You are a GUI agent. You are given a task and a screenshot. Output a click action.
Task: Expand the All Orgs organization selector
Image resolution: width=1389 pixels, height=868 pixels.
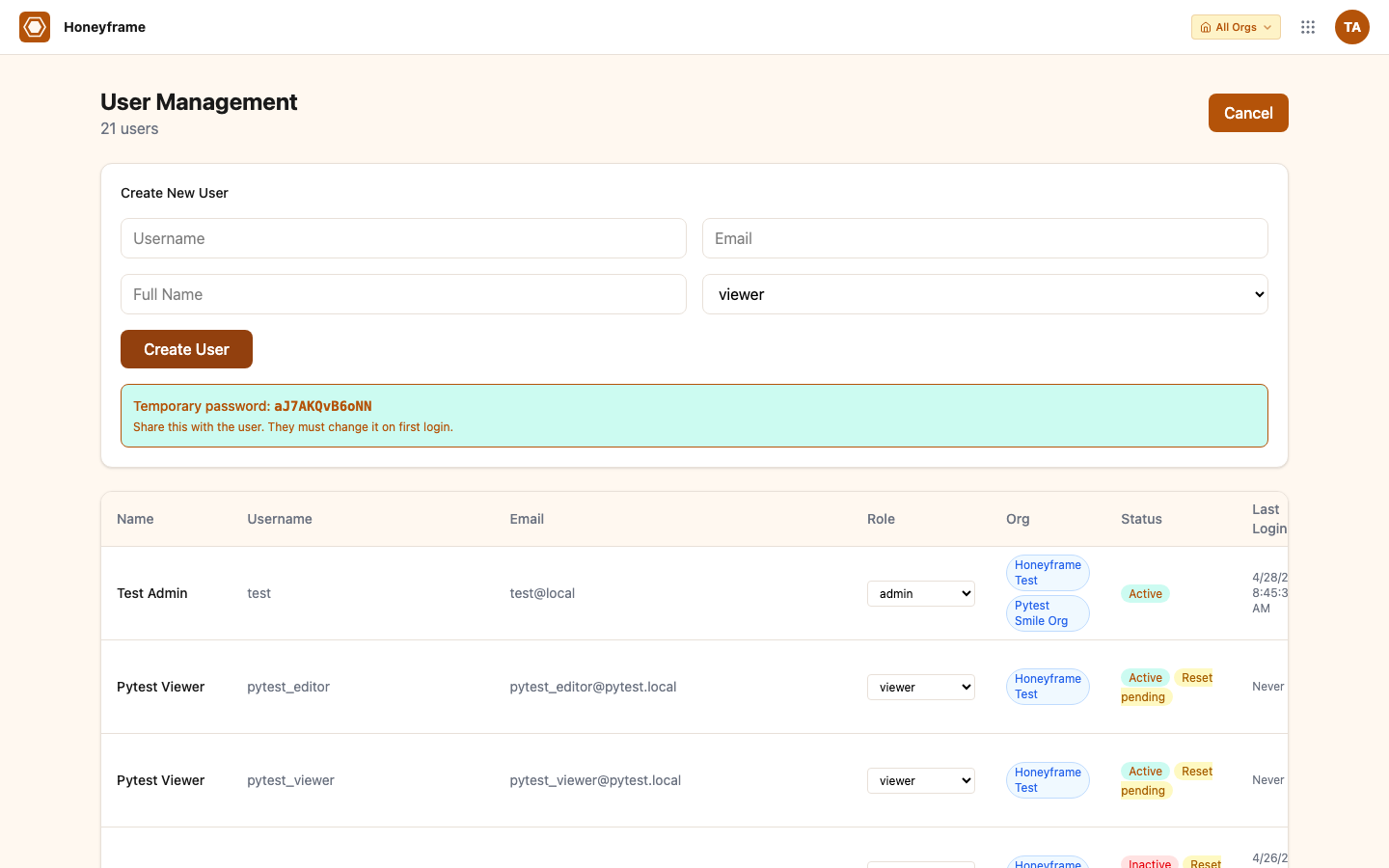click(x=1236, y=27)
